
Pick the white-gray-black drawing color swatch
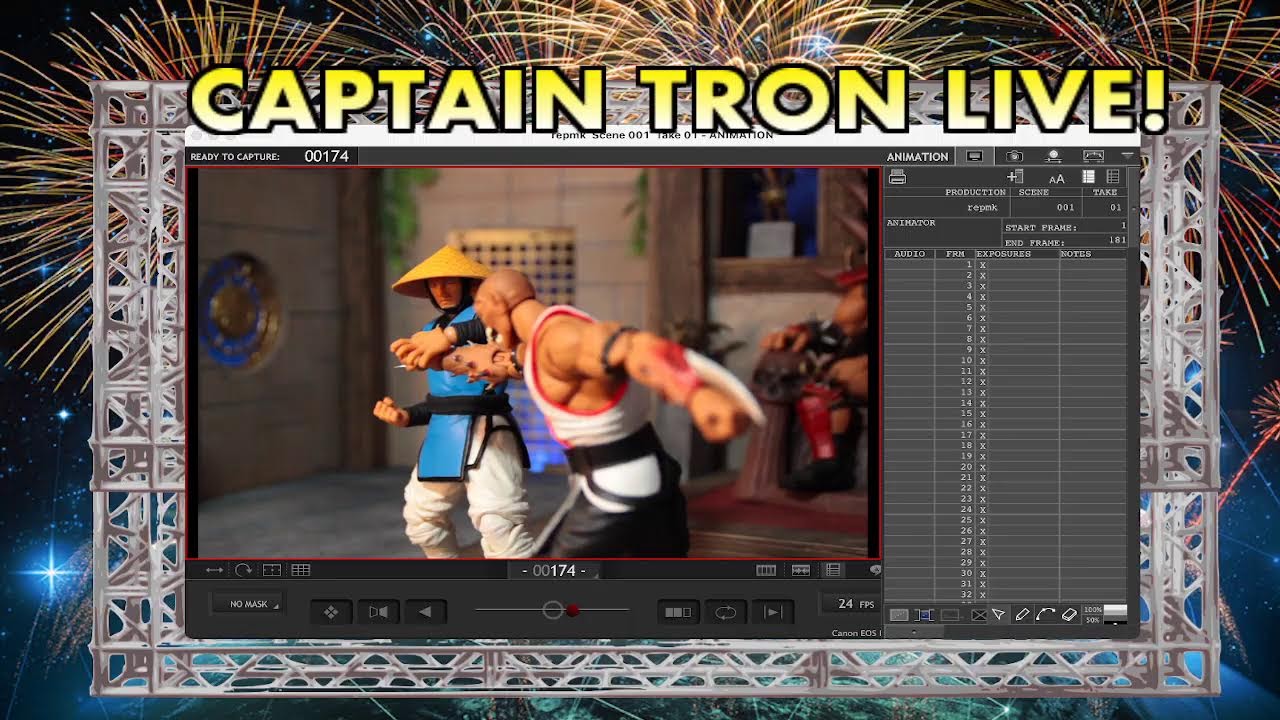(1115, 614)
